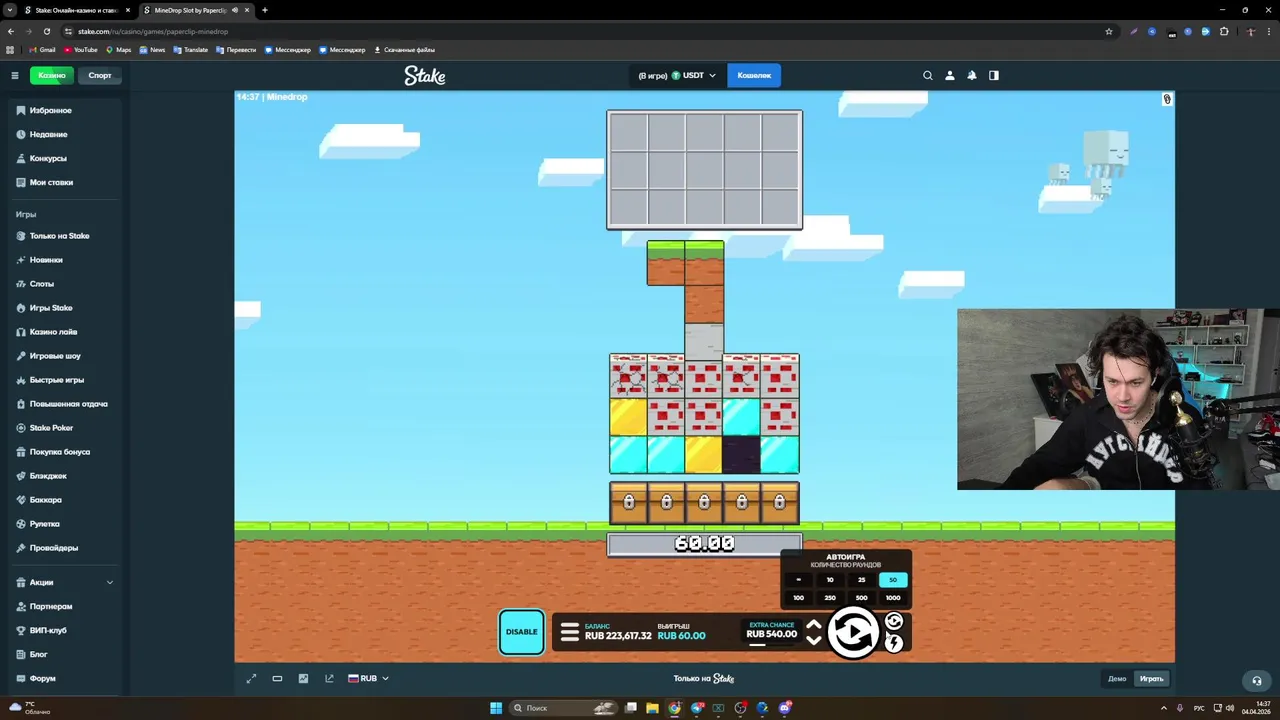Image resolution: width=1280 pixels, height=720 pixels.
Task: Enter fullscreen mode for the game
Action: 251,678
